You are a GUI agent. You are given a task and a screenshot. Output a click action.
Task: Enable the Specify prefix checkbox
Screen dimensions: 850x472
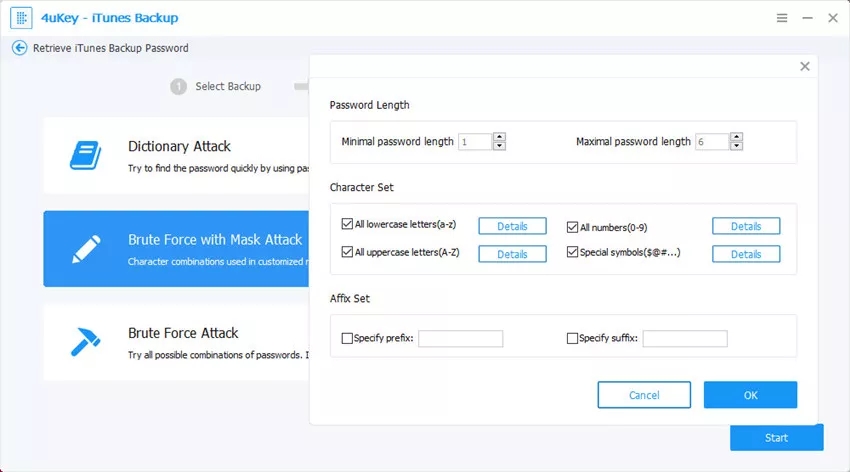point(348,339)
